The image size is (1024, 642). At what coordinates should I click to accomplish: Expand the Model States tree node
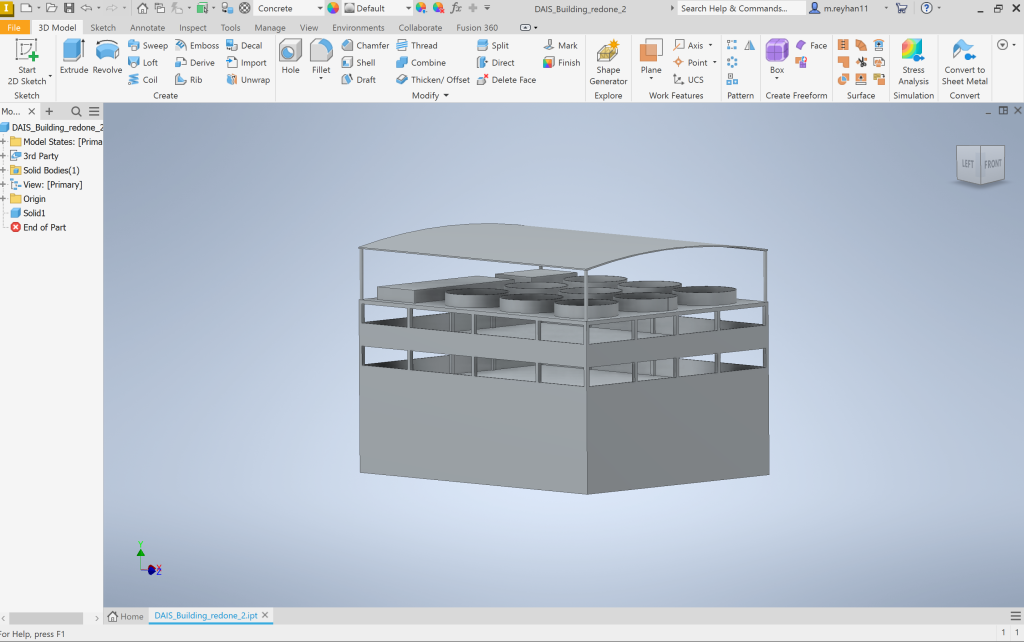click(4, 142)
